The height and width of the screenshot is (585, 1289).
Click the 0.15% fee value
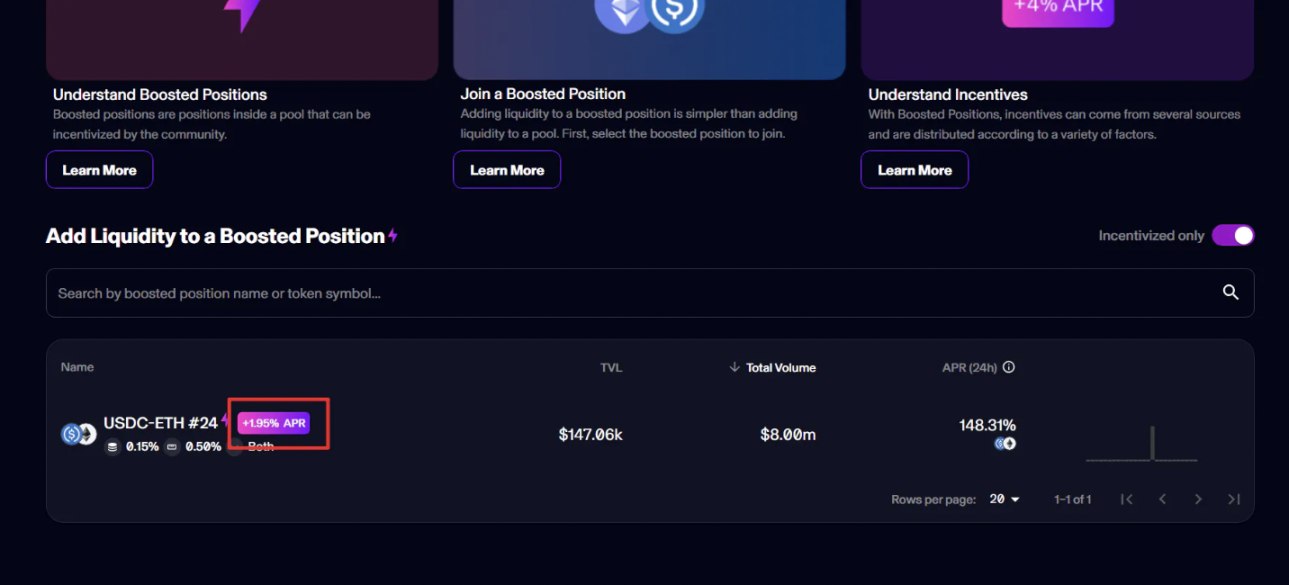click(x=142, y=447)
